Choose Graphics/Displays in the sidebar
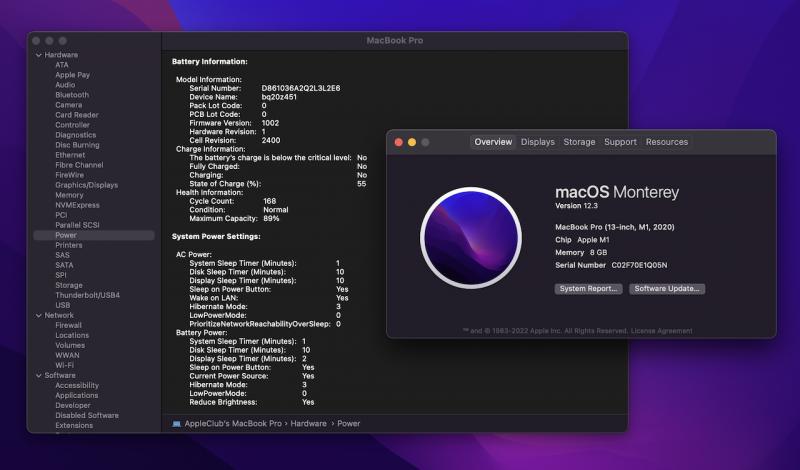This screenshot has width=800, height=470. [86, 185]
